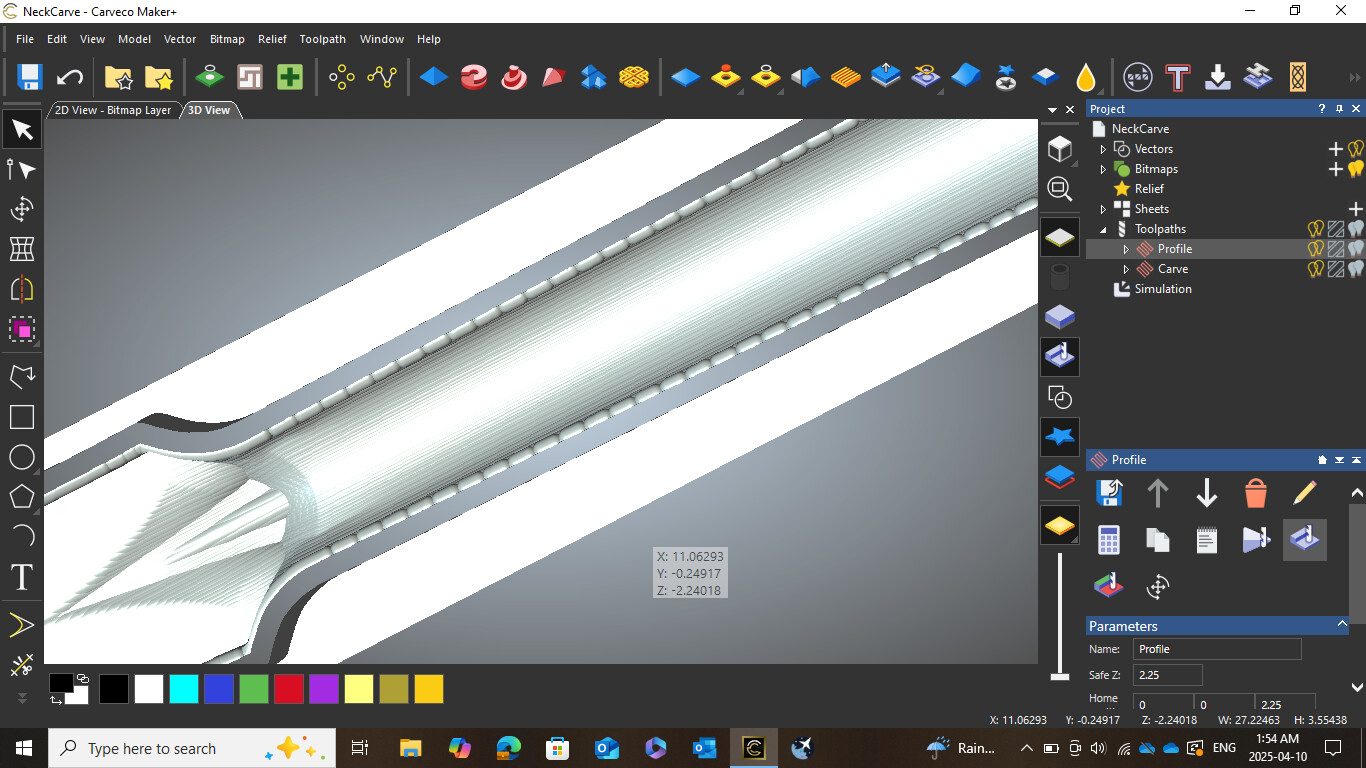Toggle the Bitmaps visibility lightbulb
This screenshot has height=768, width=1366.
coord(1356,169)
